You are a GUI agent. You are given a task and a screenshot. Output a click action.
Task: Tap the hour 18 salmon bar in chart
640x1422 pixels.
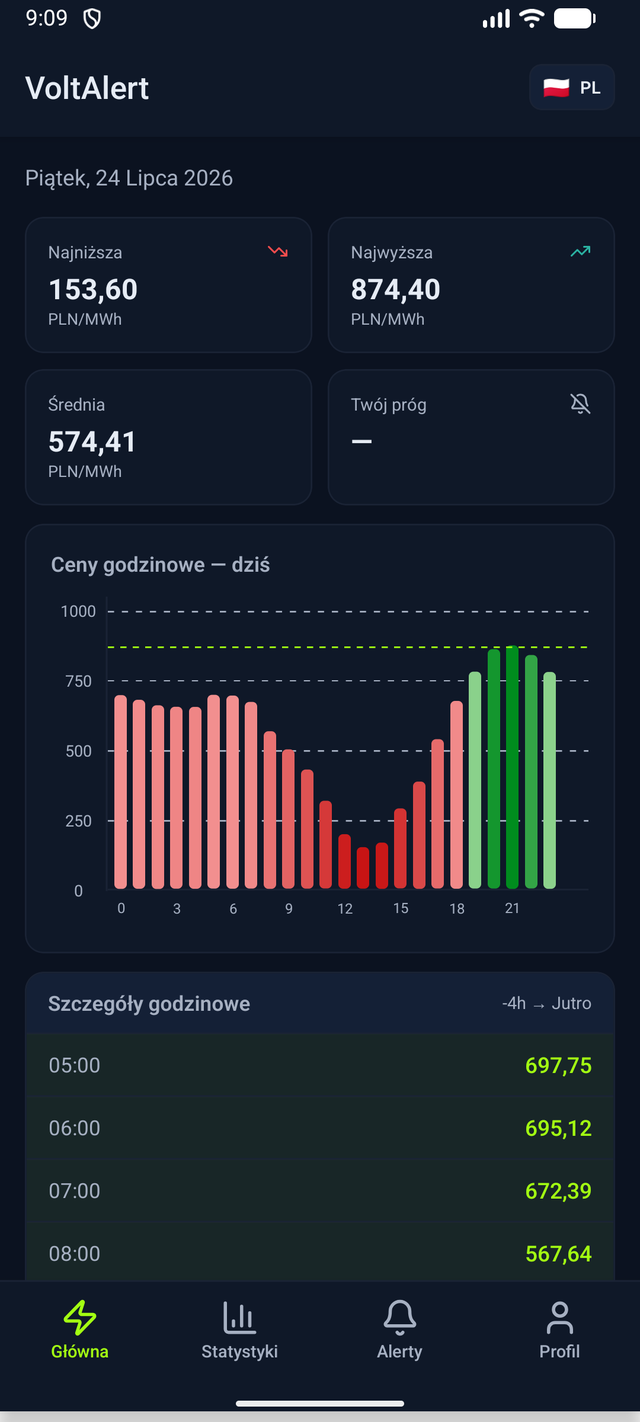point(456,795)
